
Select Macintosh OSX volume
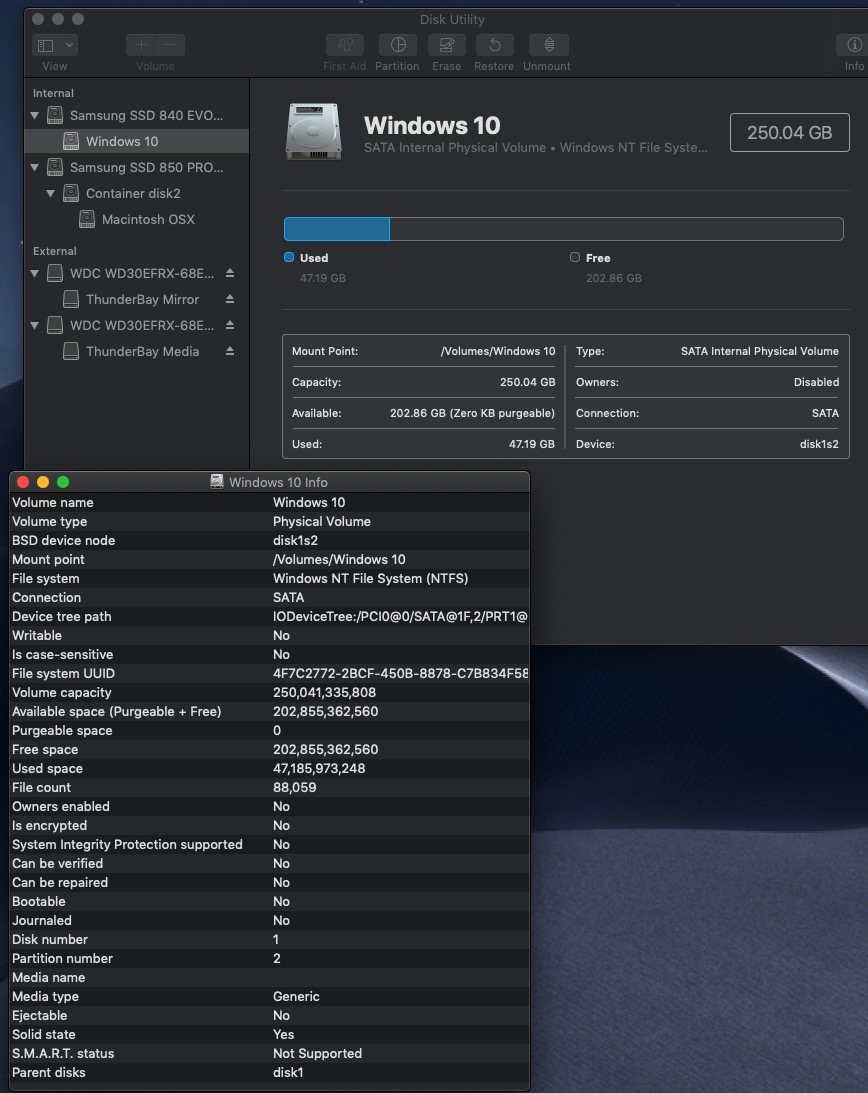(x=137, y=220)
